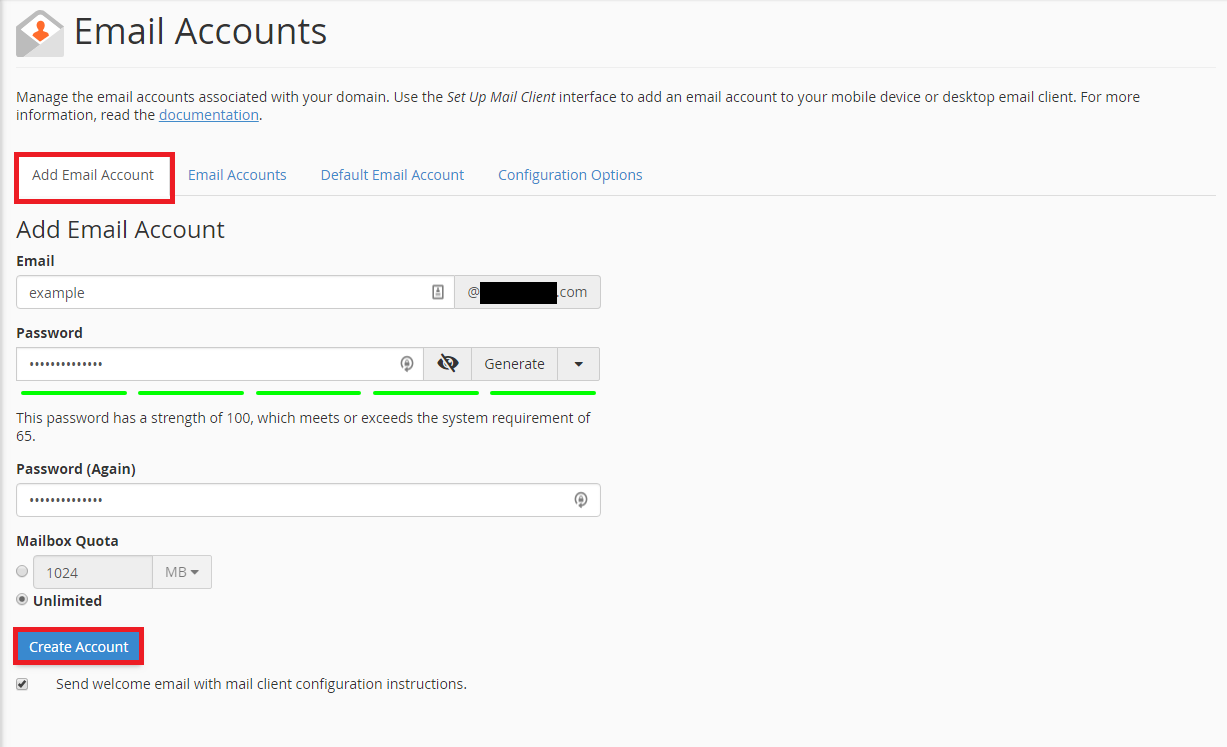Open the documentation link
Image resolution: width=1227 pixels, height=747 pixels.
click(209, 115)
